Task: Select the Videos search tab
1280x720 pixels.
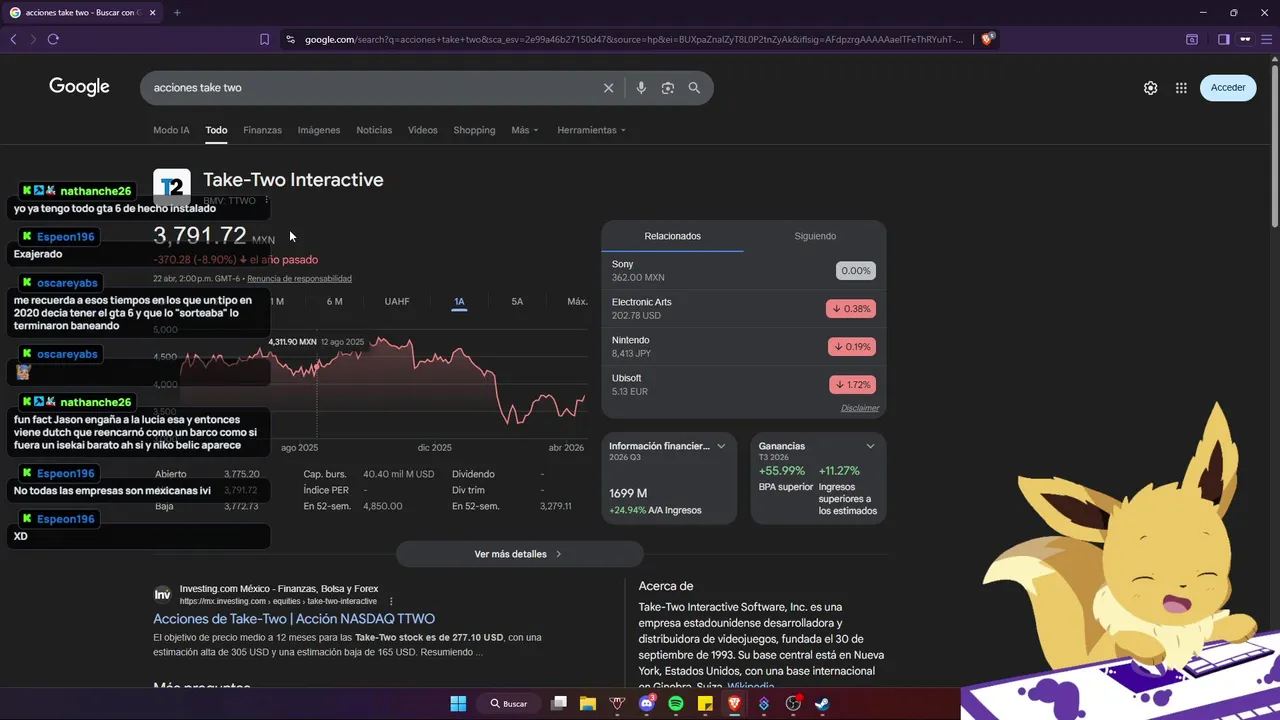Action: (422, 130)
